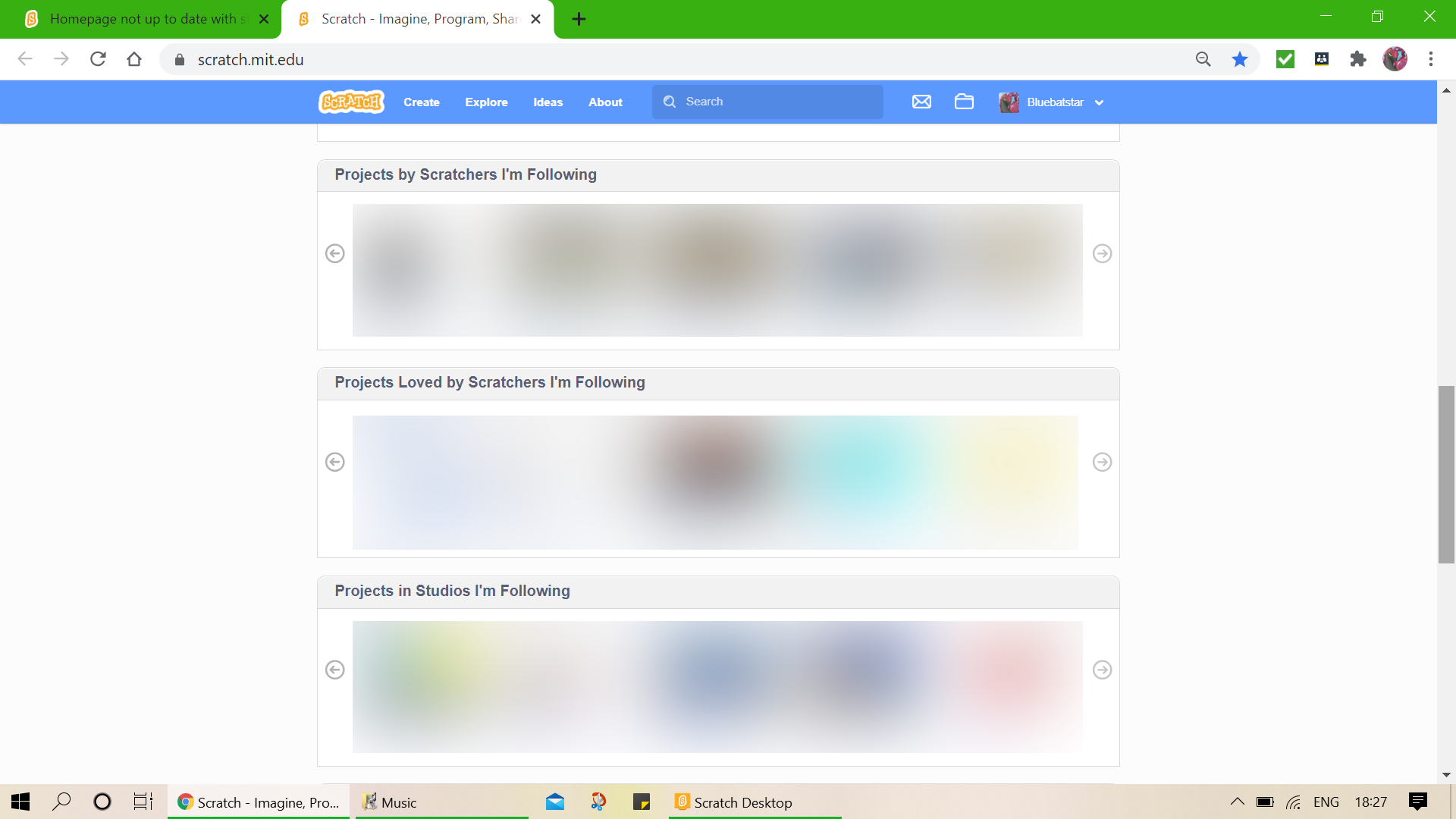Open the About menu item
The height and width of the screenshot is (819, 1456).
coord(605,102)
